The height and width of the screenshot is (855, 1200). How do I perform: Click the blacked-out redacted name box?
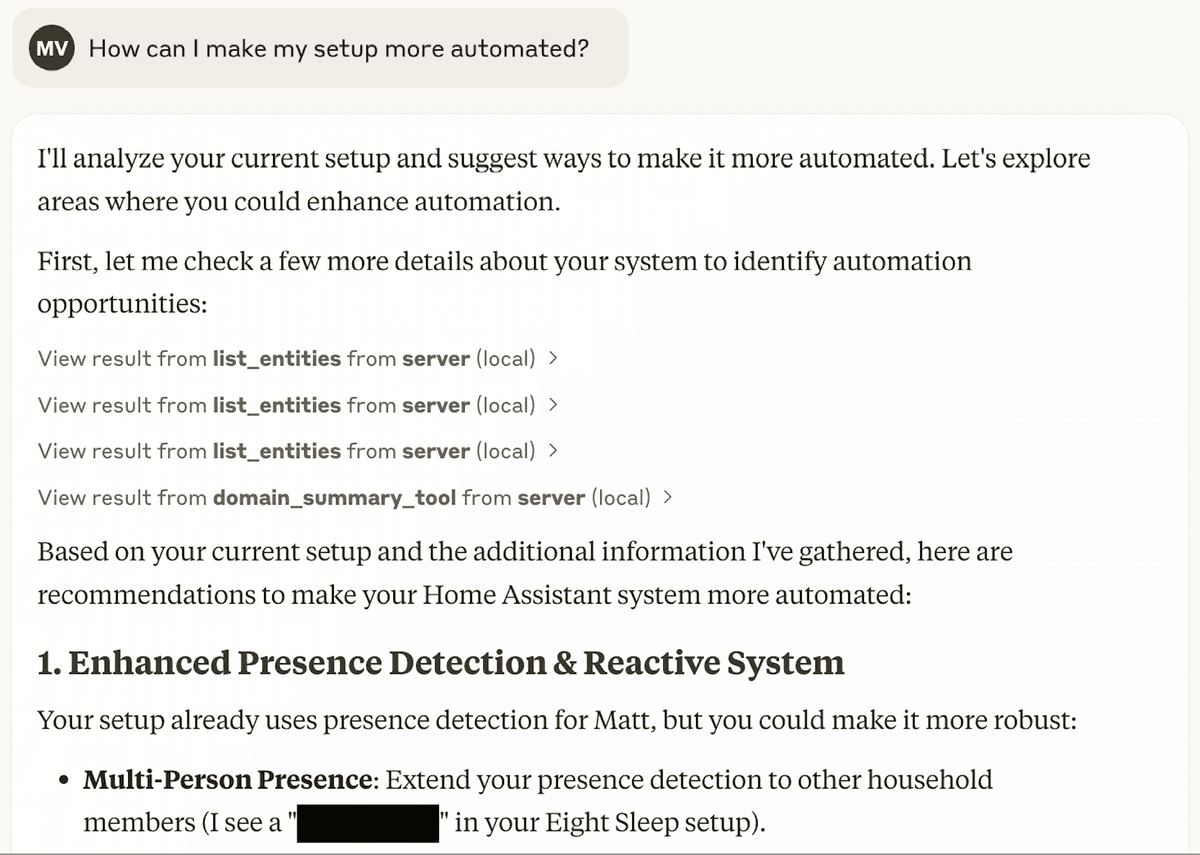point(370,822)
